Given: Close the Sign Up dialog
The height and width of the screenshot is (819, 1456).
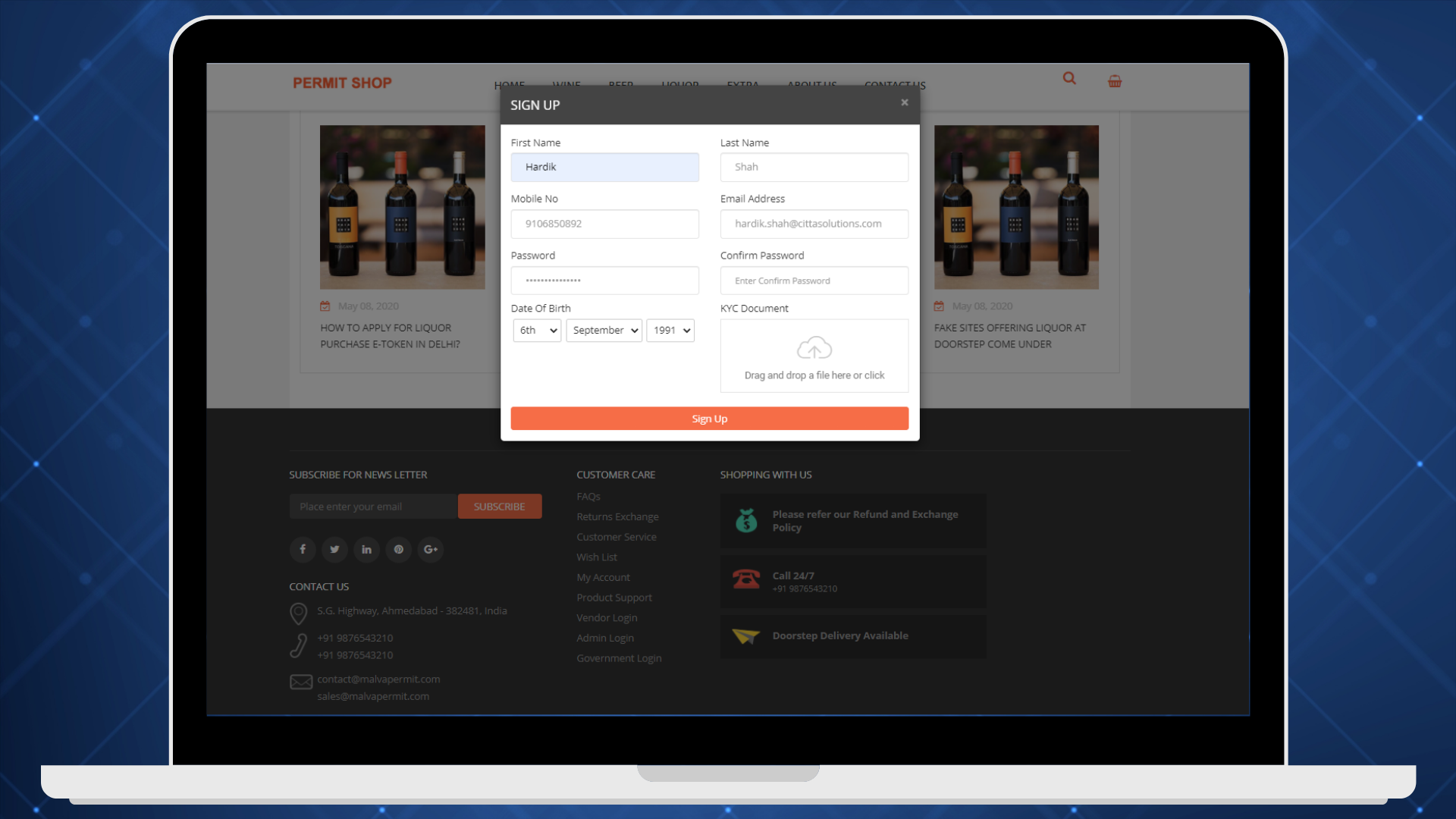Looking at the screenshot, I should click(904, 102).
